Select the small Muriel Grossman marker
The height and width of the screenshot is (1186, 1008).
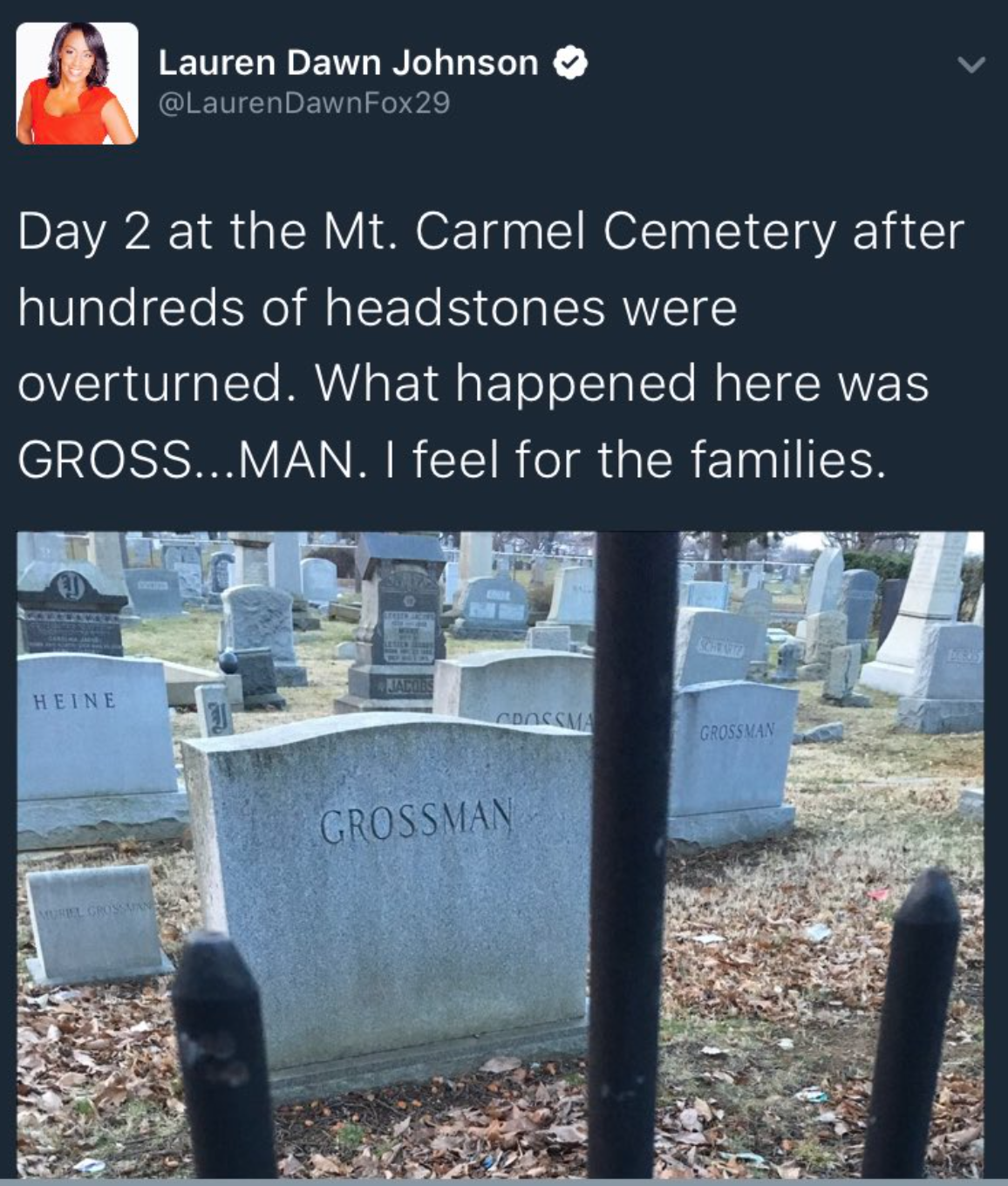[x=94, y=924]
